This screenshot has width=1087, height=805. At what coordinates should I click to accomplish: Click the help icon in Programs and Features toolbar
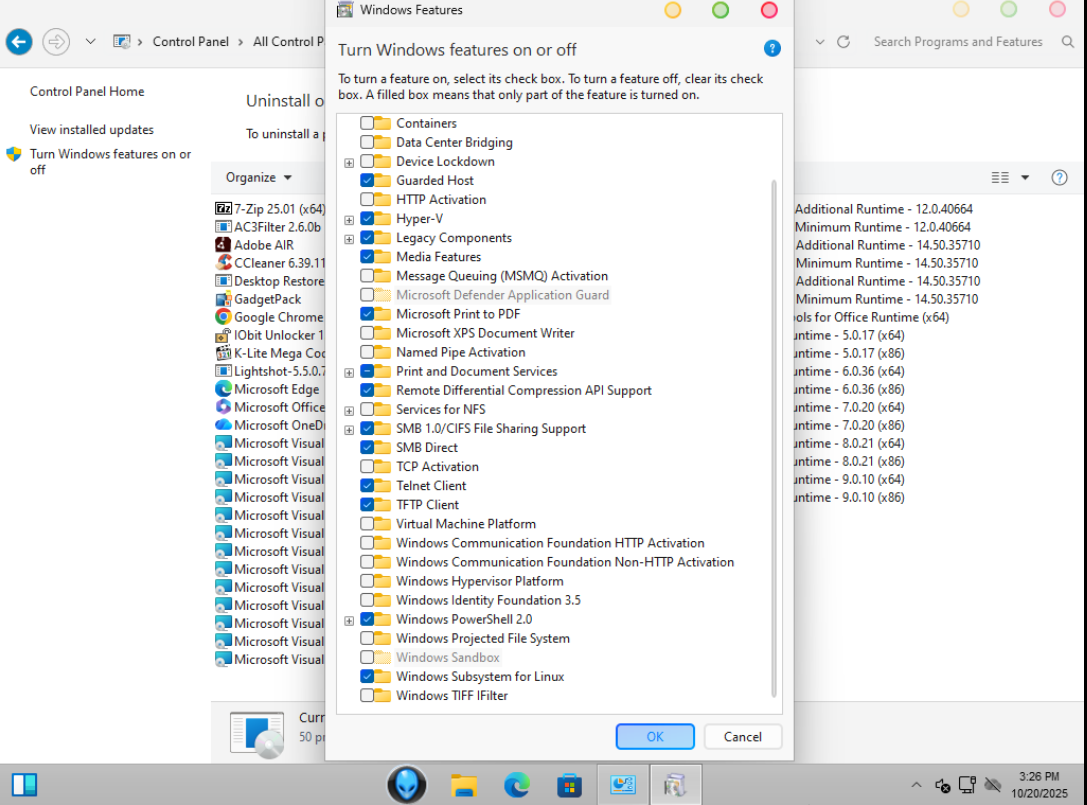[x=1059, y=178]
